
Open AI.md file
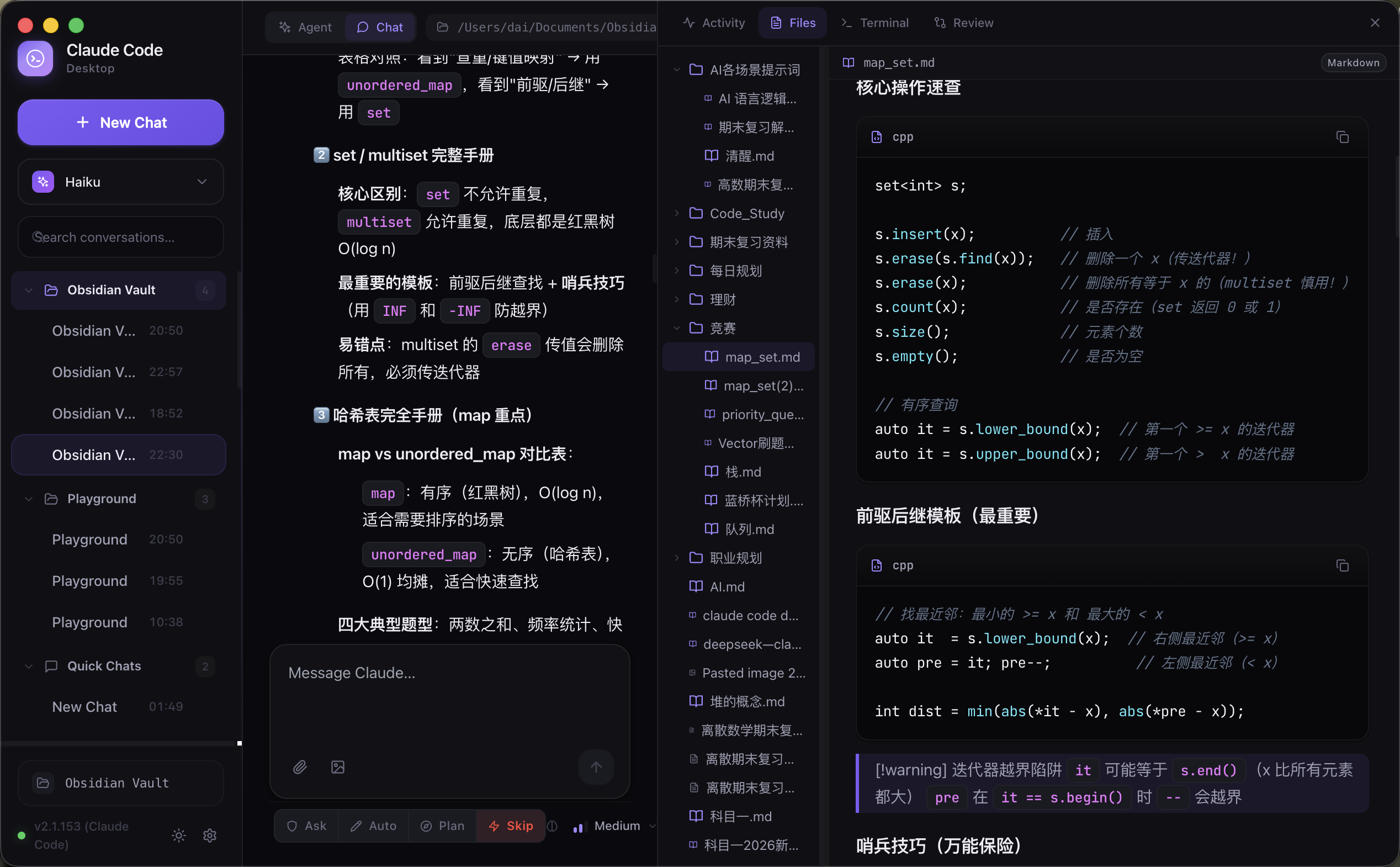[x=739, y=586]
